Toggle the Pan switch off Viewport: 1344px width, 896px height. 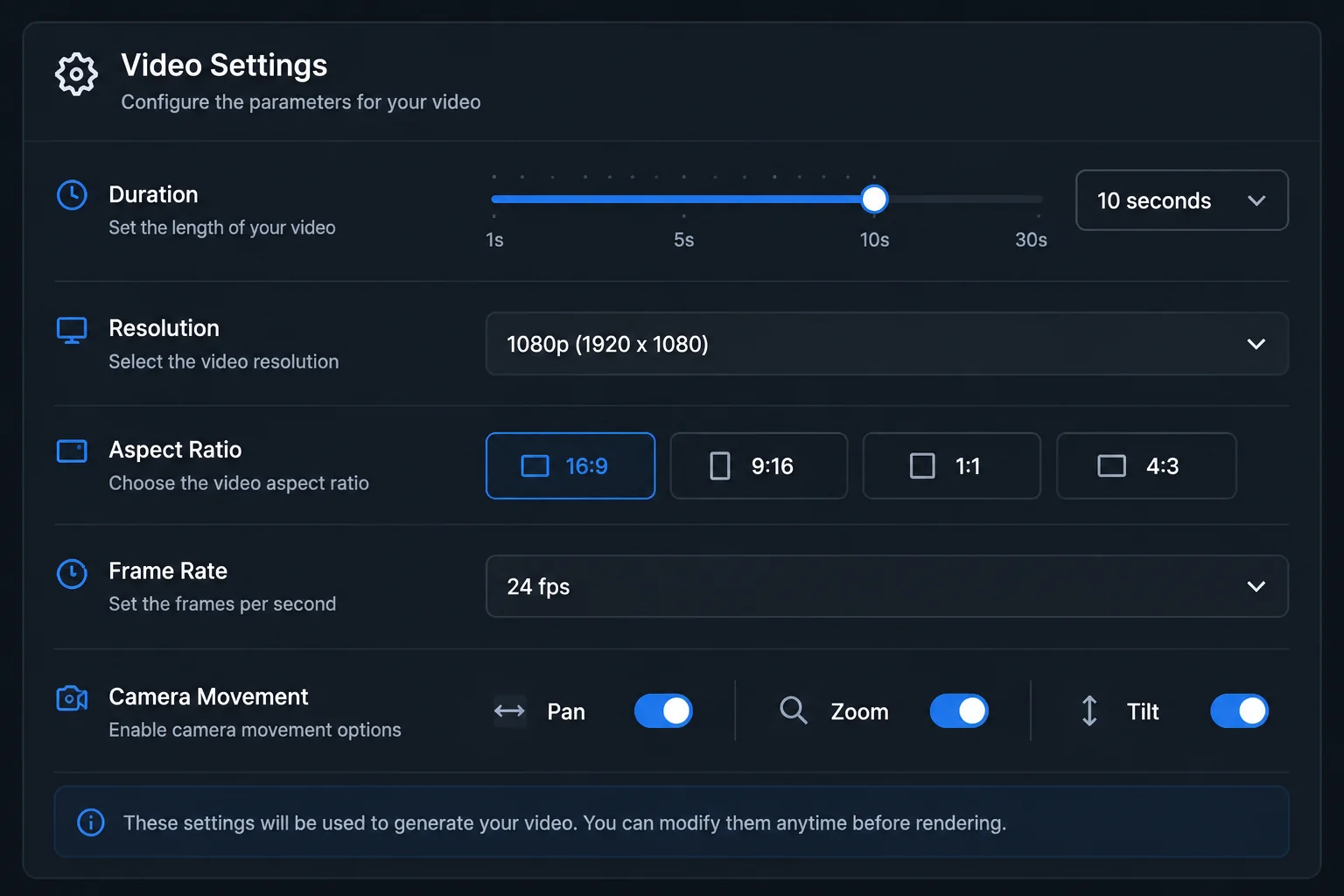pos(663,711)
